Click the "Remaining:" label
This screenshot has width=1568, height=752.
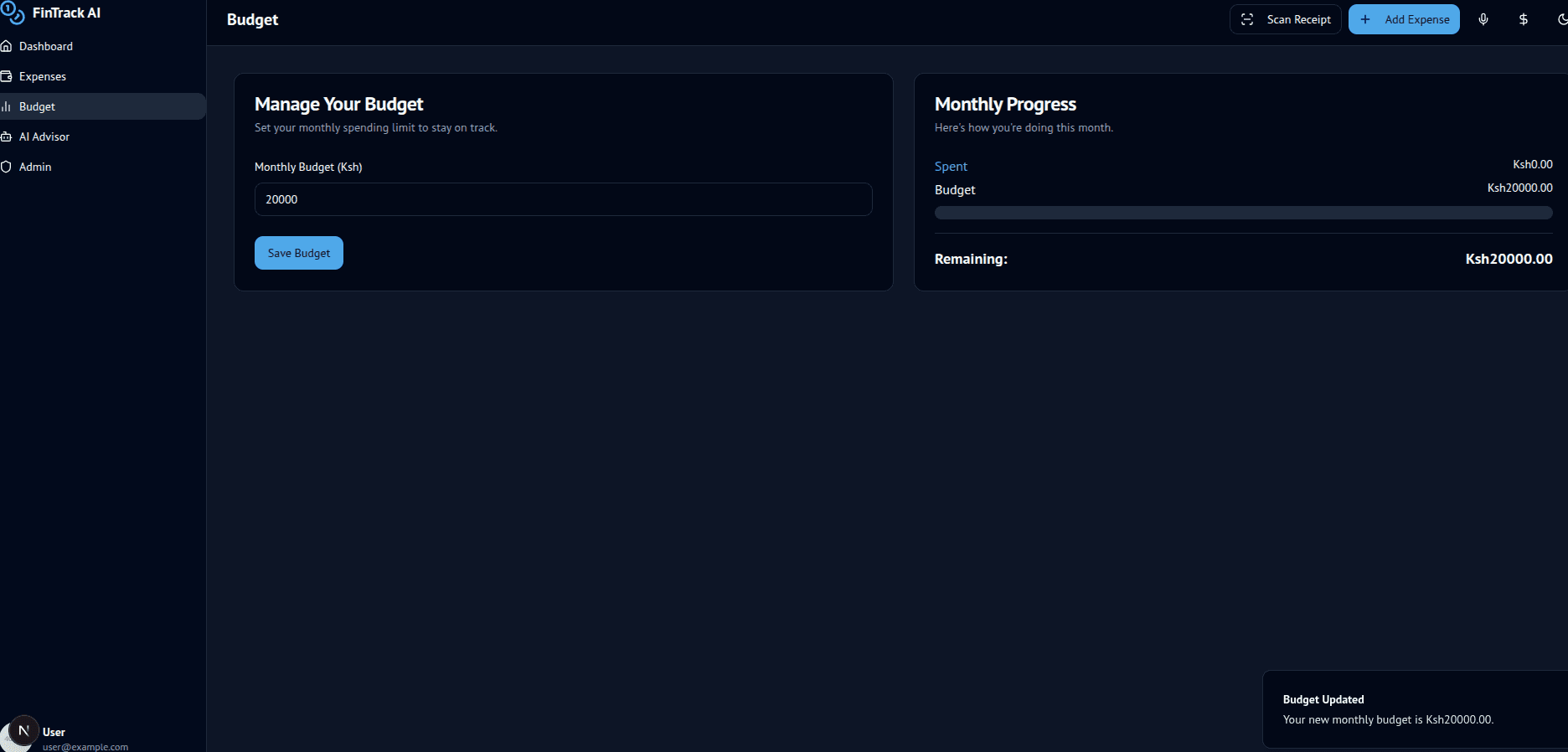pos(971,260)
